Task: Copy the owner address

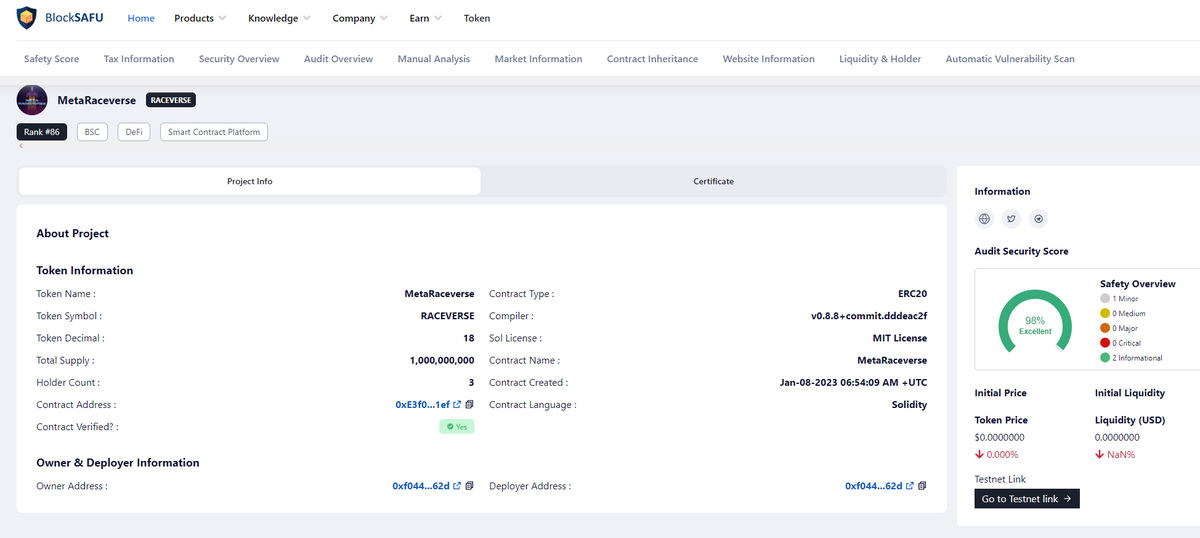Action: click(469, 486)
